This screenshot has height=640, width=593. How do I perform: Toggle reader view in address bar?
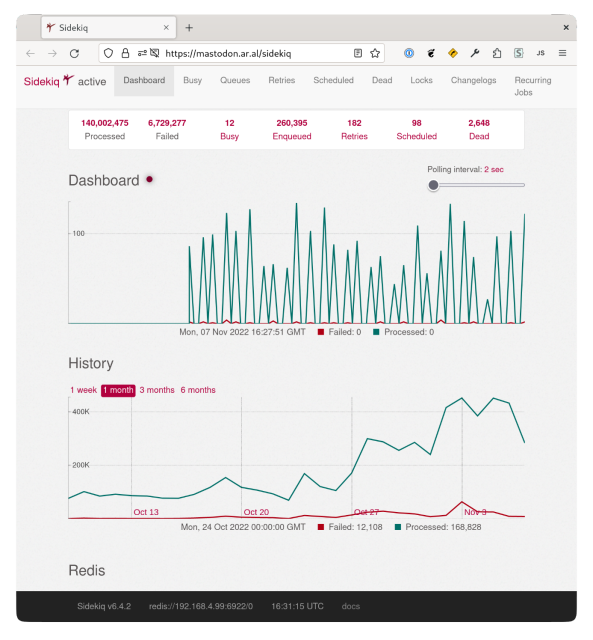(x=358, y=53)
